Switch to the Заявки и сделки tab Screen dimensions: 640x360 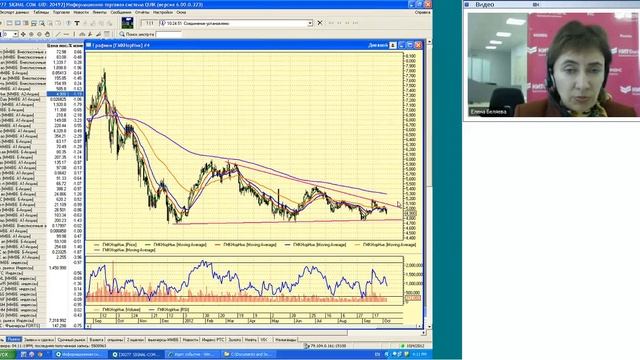[x=39, y=339]
